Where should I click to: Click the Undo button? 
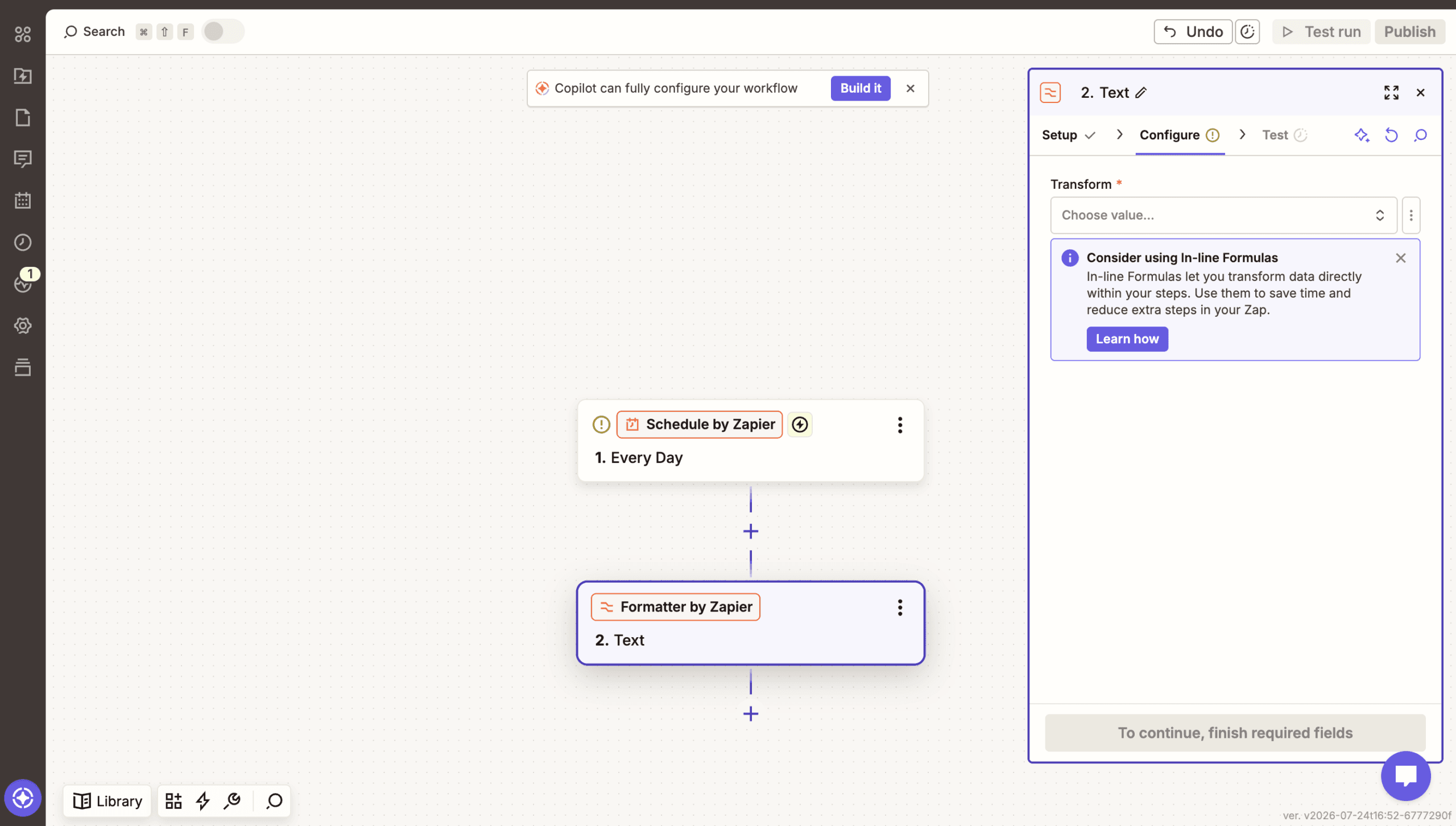coord(1193,31)
